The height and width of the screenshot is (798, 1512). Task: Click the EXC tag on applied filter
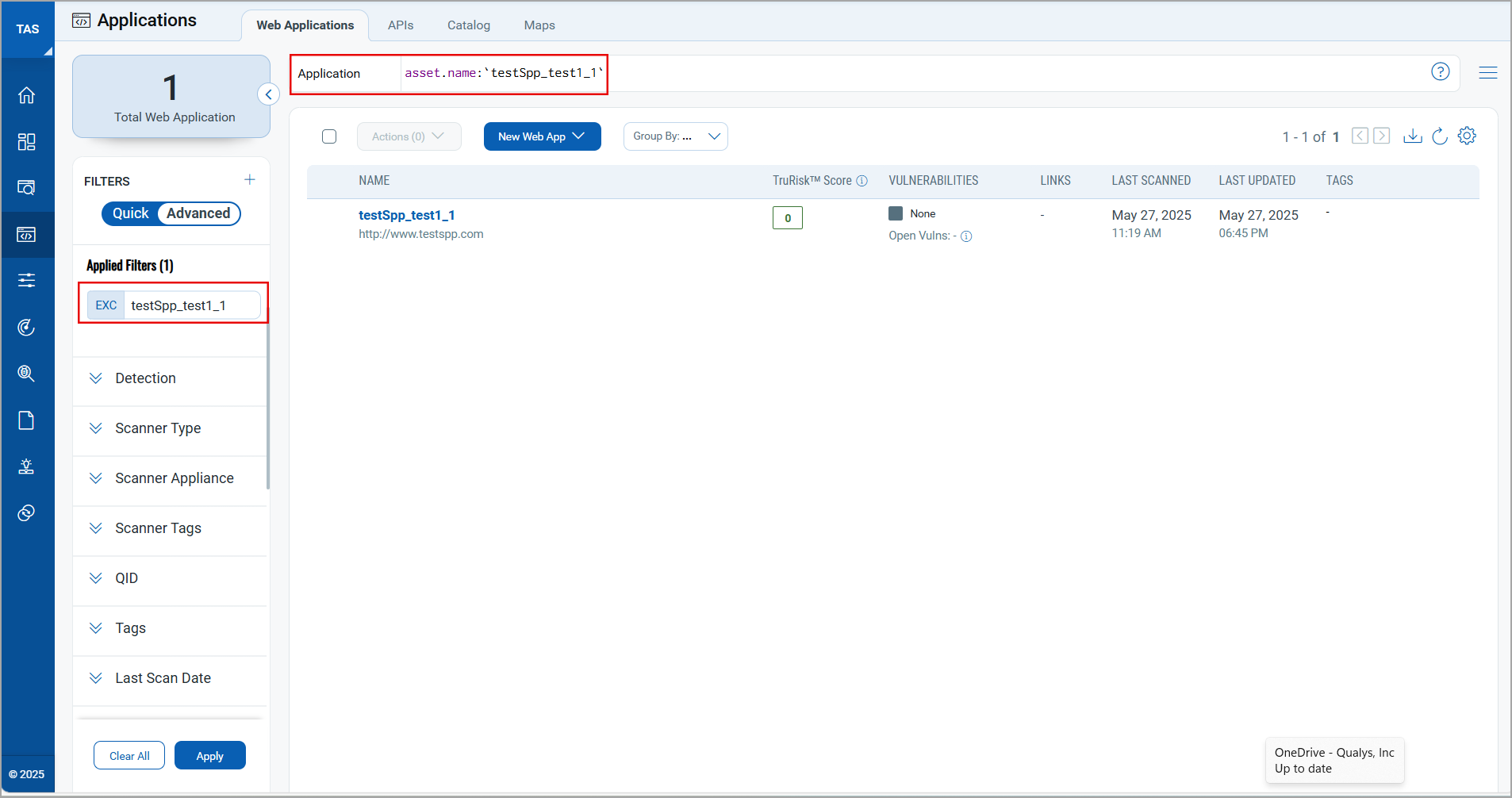[x=106, y=305]
